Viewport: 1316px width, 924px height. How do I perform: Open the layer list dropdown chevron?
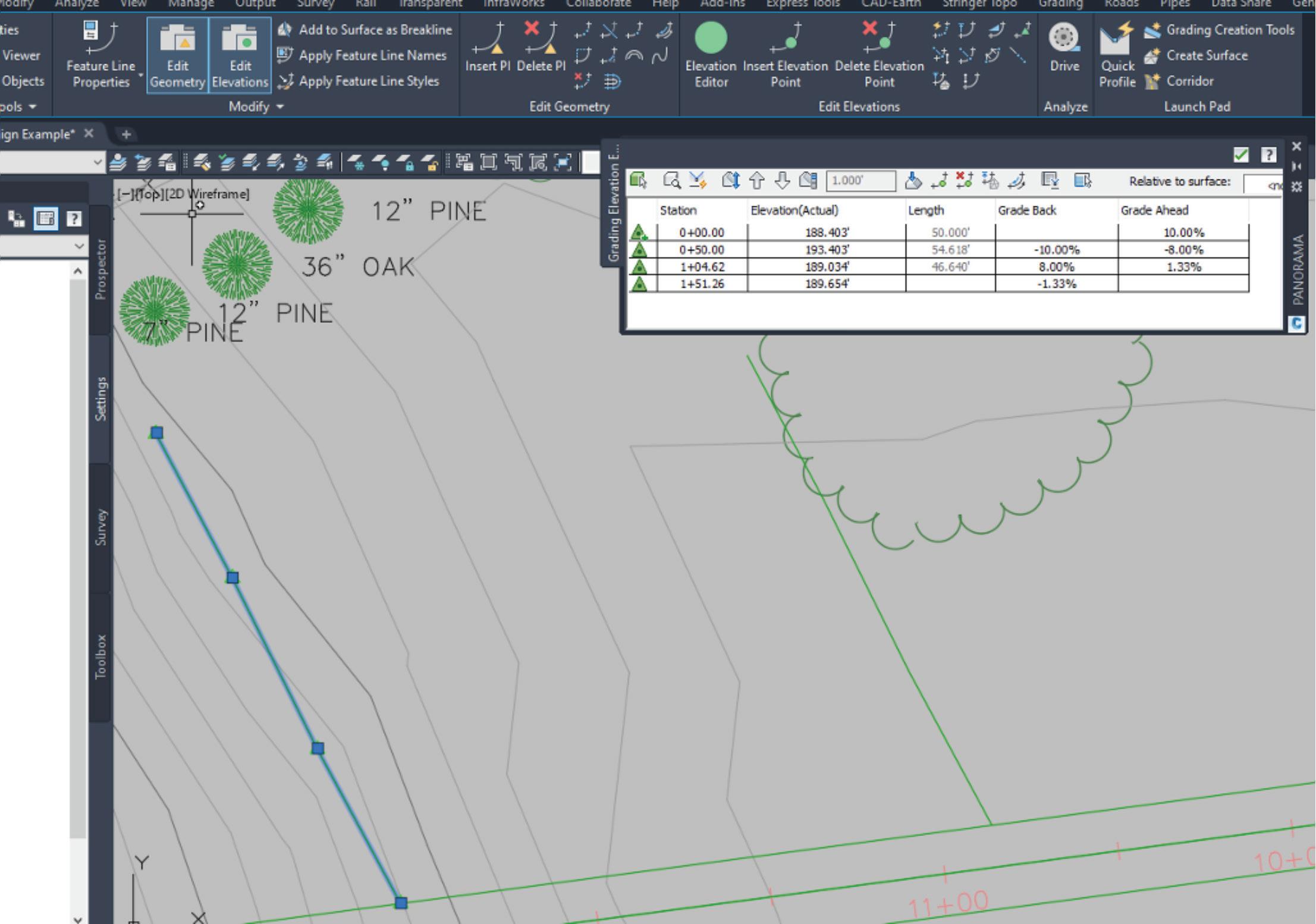point(98,162)
